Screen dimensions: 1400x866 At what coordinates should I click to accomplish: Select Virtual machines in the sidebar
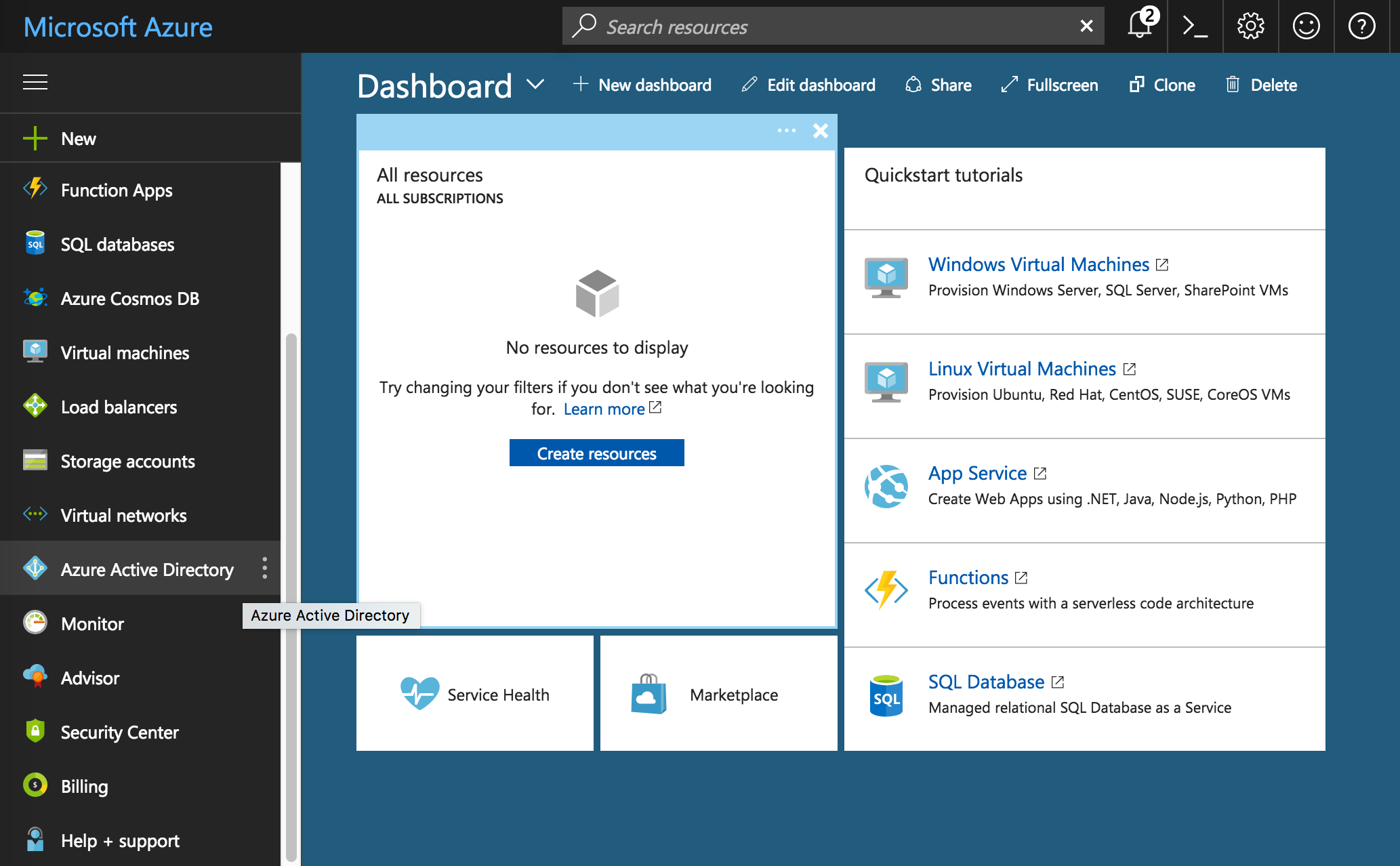point(125,353)
